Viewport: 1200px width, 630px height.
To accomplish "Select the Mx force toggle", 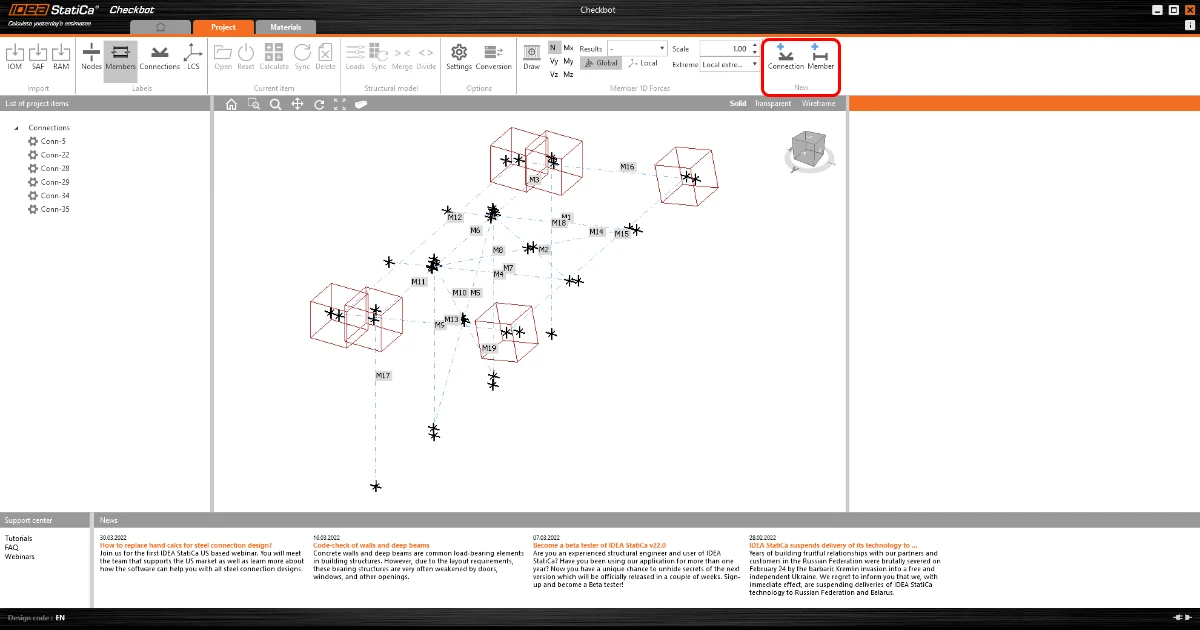I will click(x=568, y=48).
